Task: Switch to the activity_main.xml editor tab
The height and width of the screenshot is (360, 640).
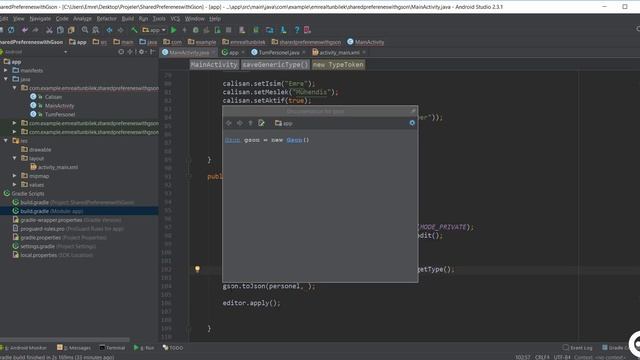Action: 339,52
